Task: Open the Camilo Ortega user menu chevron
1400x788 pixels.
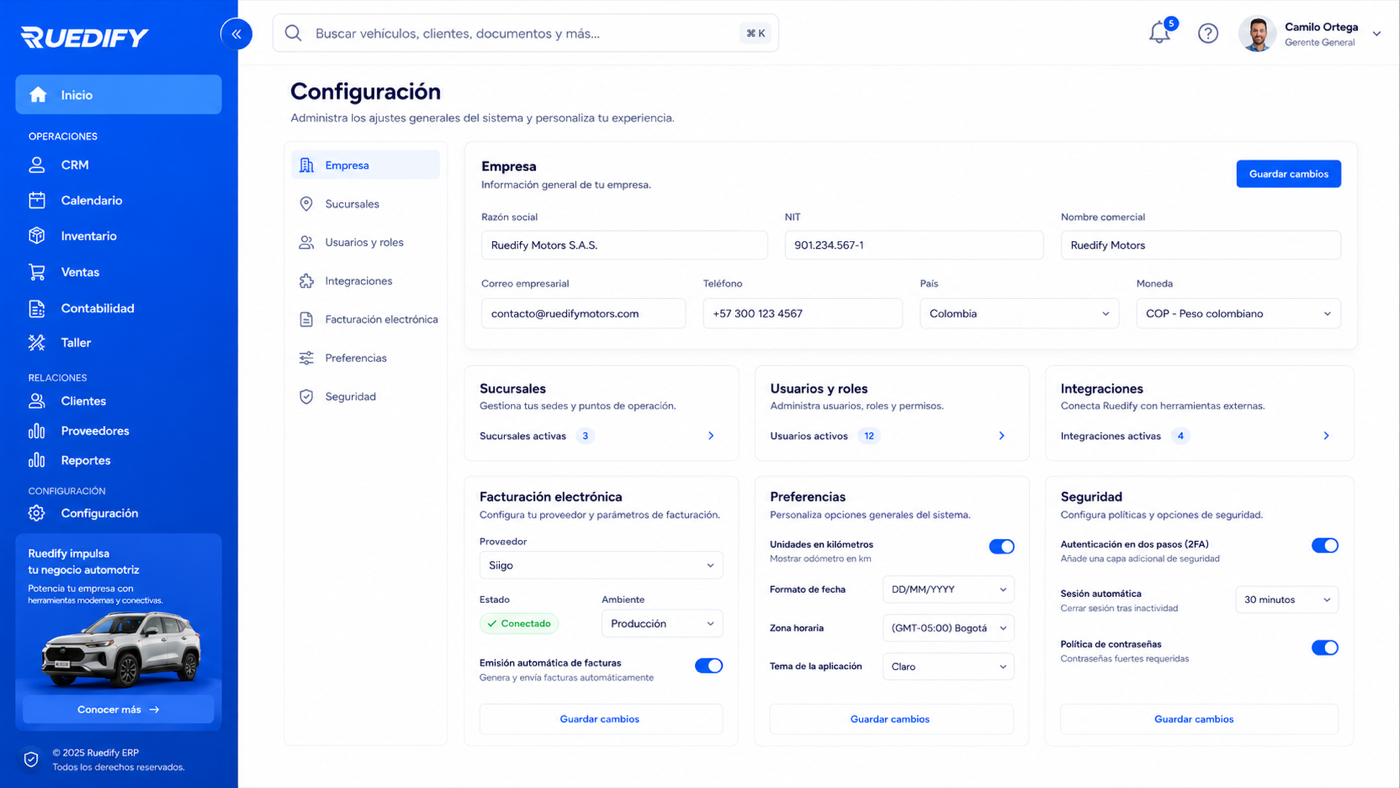Action: pos(1376,34)
